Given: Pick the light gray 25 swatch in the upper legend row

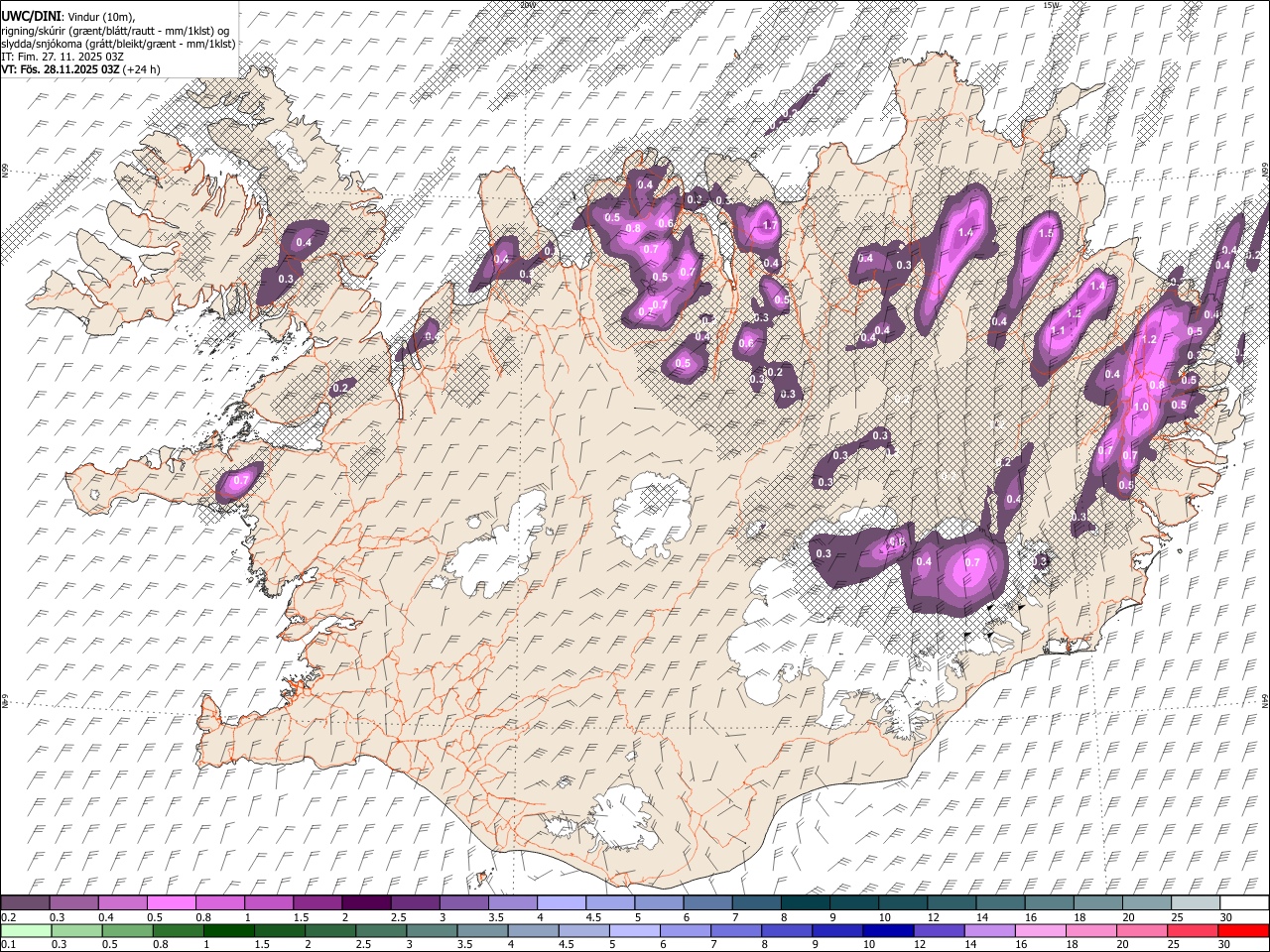Looking at the screenshot, I should (x=1196, y=903).
